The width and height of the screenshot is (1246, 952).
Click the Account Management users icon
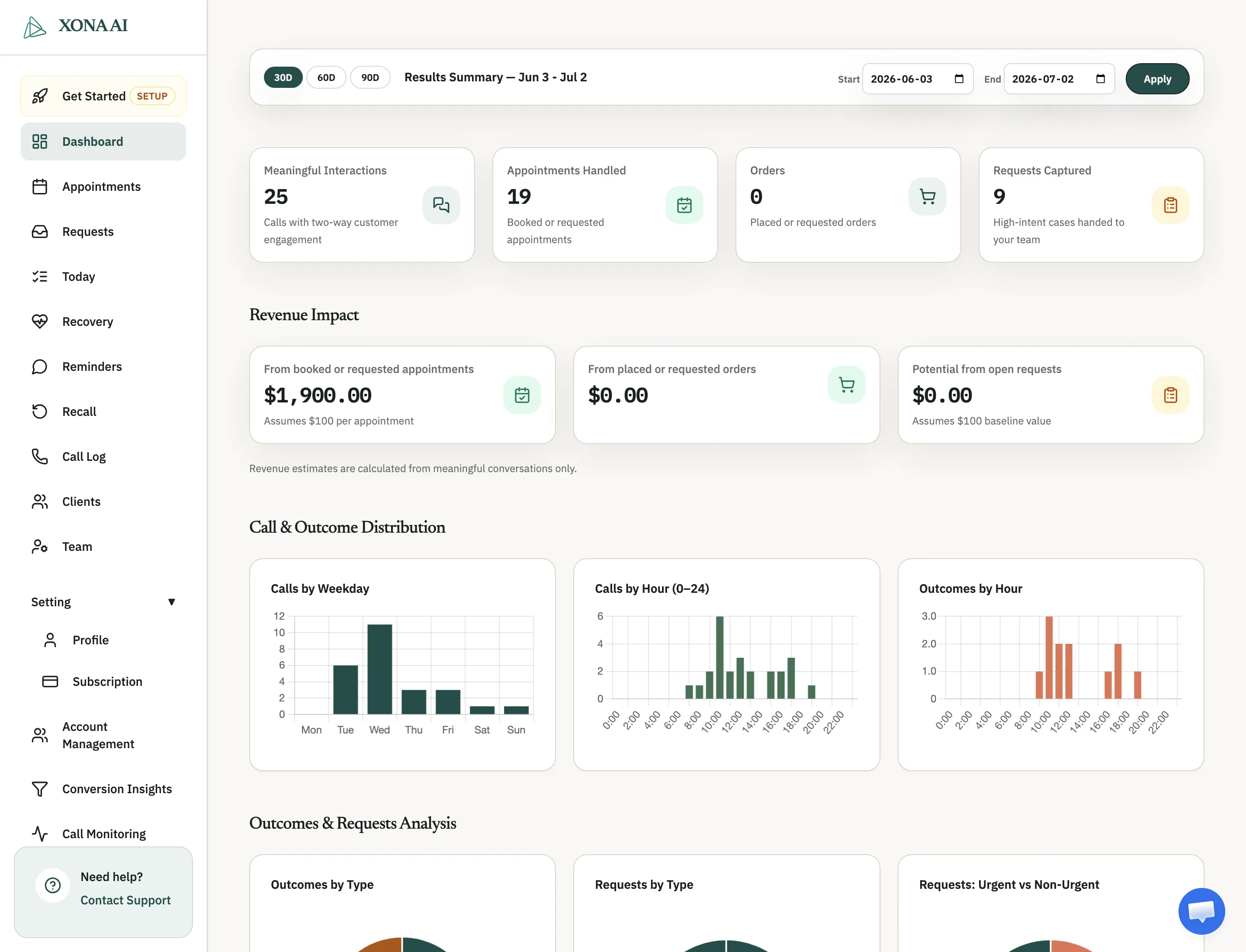[x=40, y=735]
